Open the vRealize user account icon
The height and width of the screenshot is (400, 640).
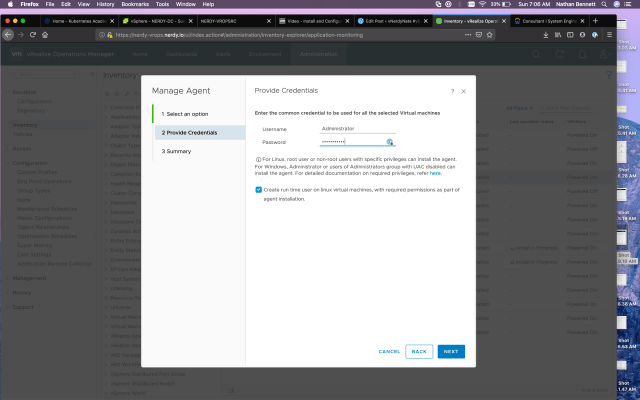pos(603,54)
